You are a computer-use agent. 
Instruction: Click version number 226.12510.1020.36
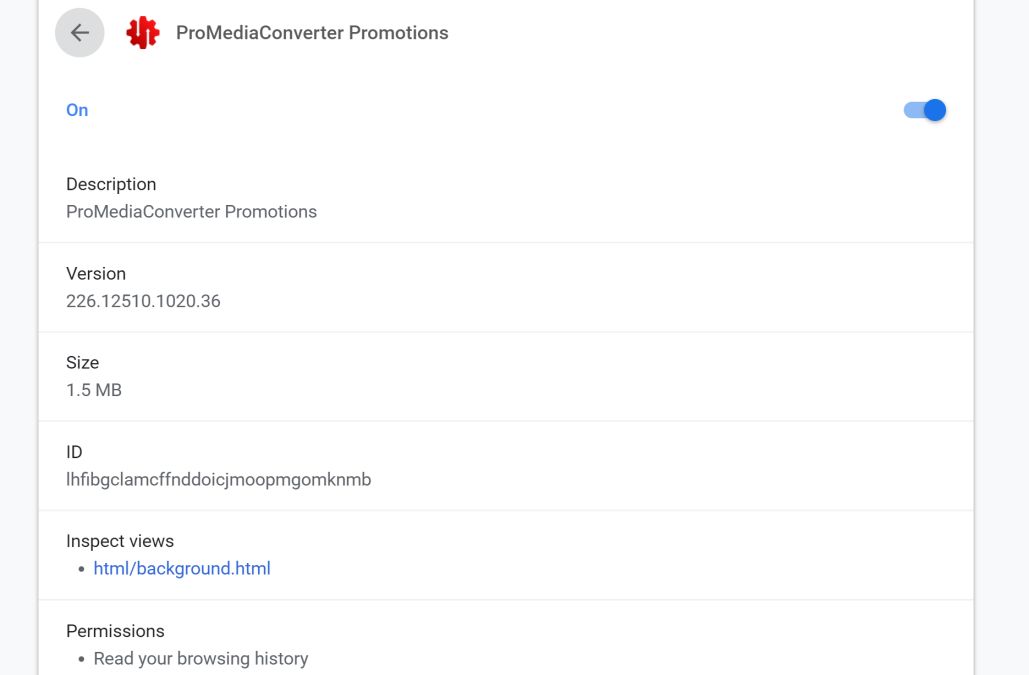click(143, 301)
